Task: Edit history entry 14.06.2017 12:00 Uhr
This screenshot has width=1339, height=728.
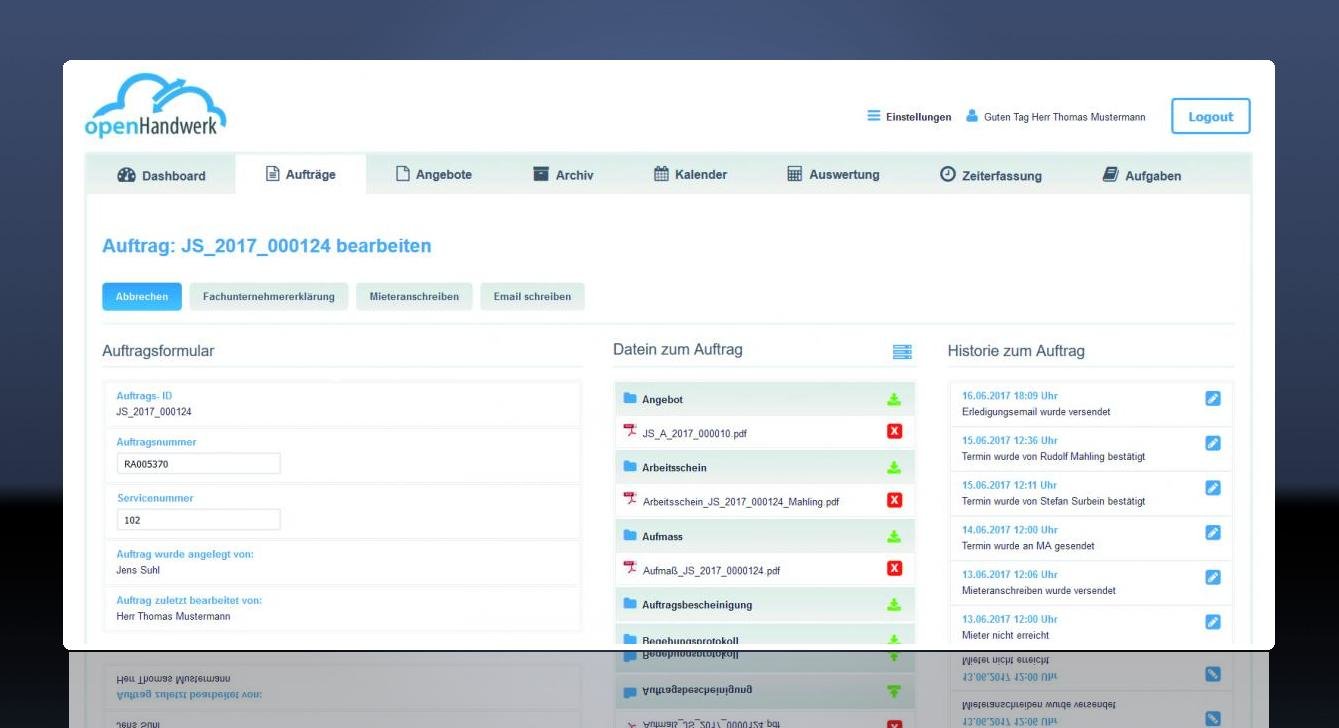Action: [x=1213, y=533]
